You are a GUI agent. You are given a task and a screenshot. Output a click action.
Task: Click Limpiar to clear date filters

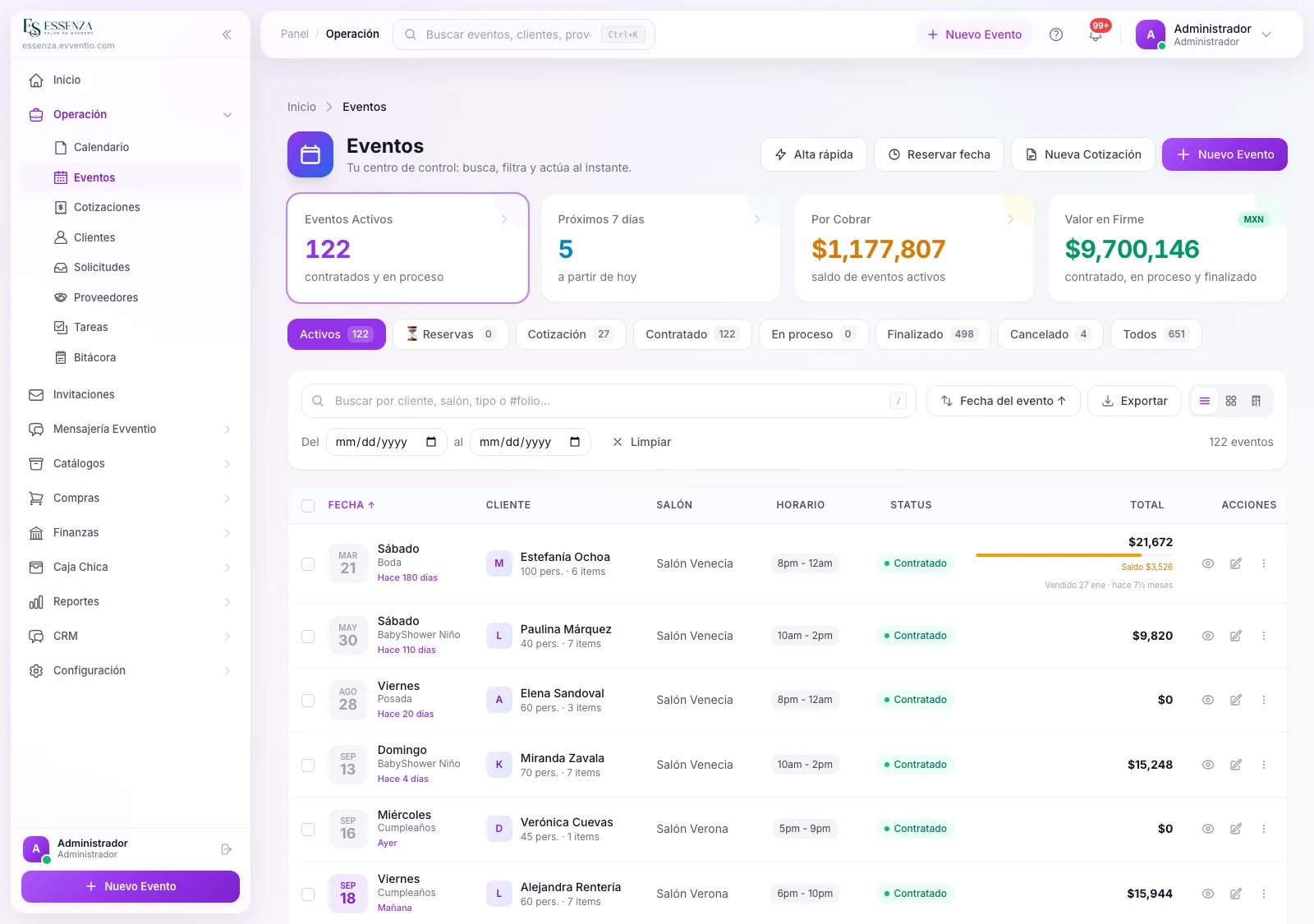pos(641,442)
